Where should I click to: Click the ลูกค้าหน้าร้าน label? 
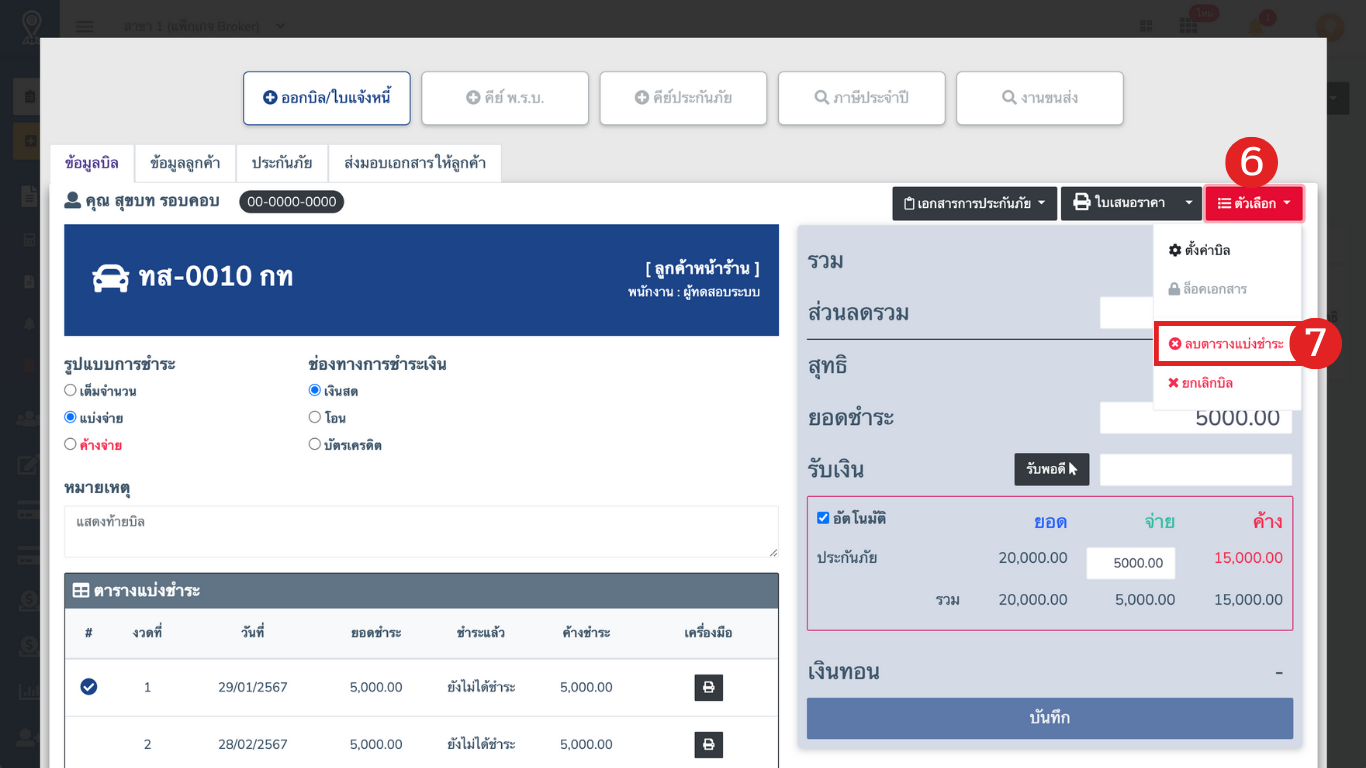[x=703, y=269]
